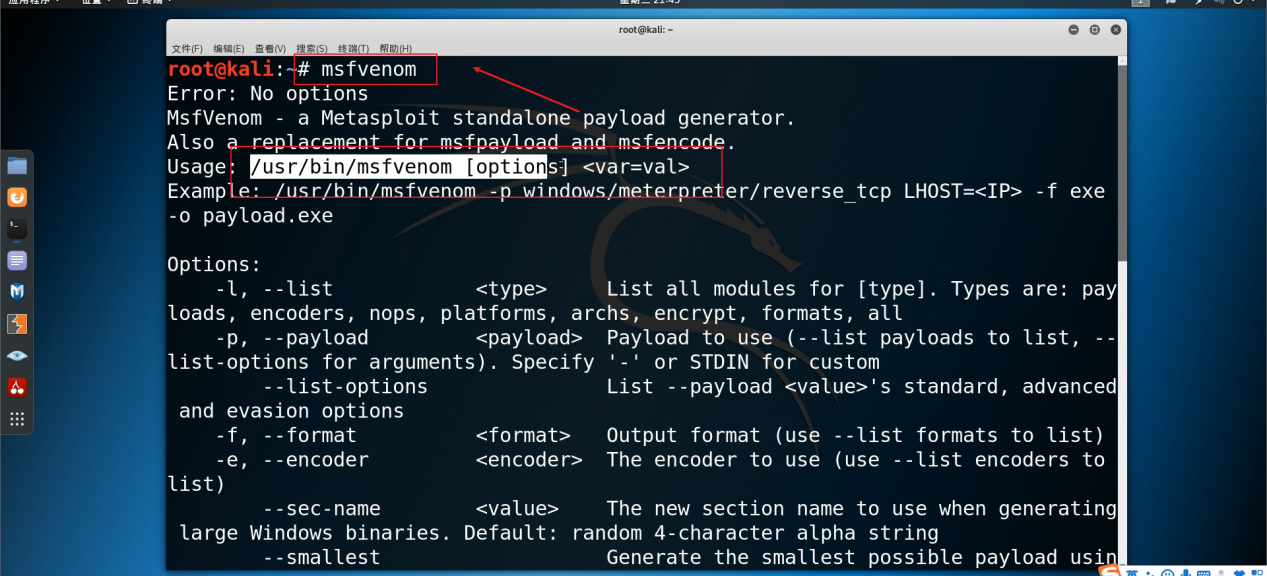Open the 帮助(H) menu in the terminal
The image size is (1267, 576).
pos(395,49)
